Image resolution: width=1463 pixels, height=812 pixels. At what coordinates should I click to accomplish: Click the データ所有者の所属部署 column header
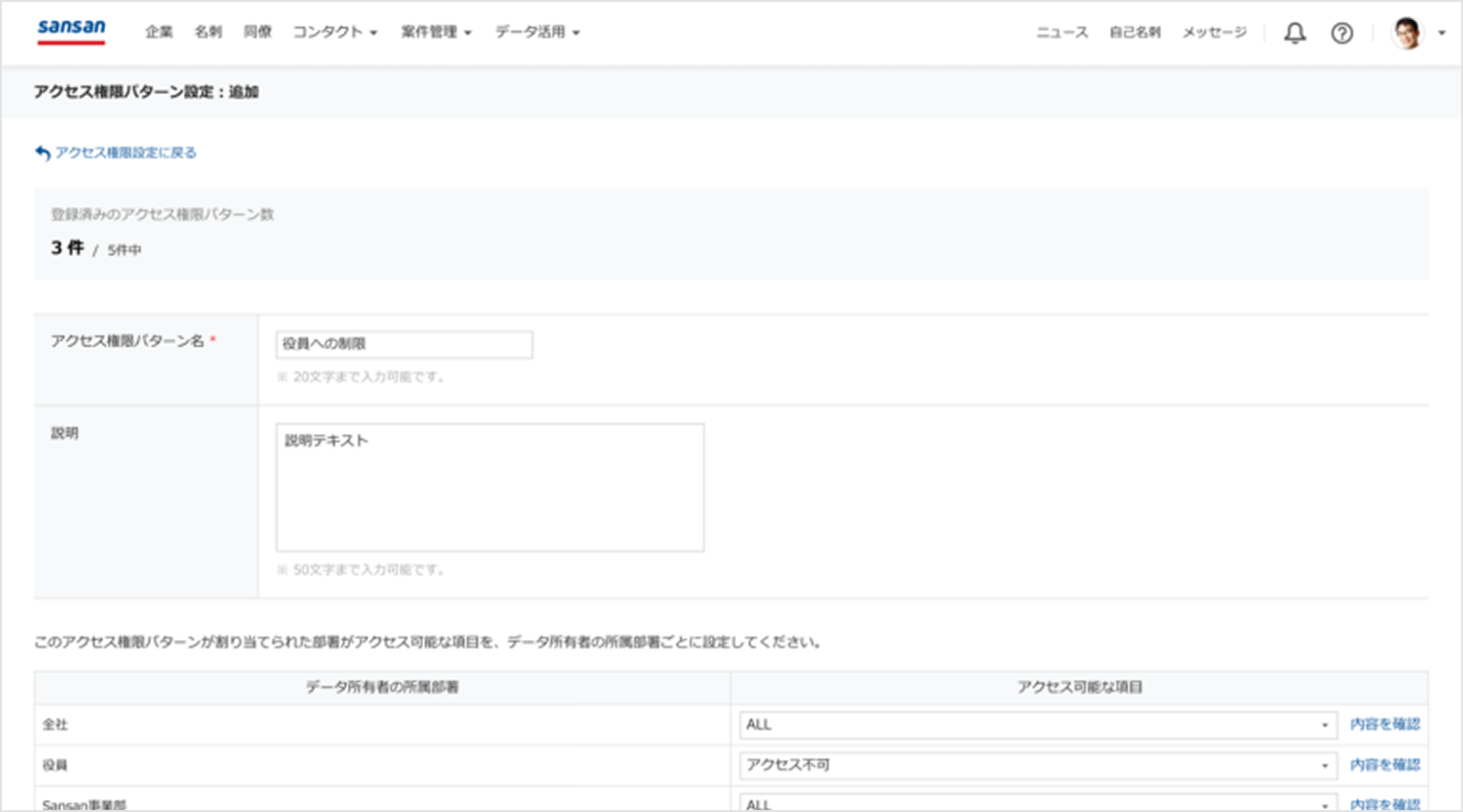click(382, 688)
